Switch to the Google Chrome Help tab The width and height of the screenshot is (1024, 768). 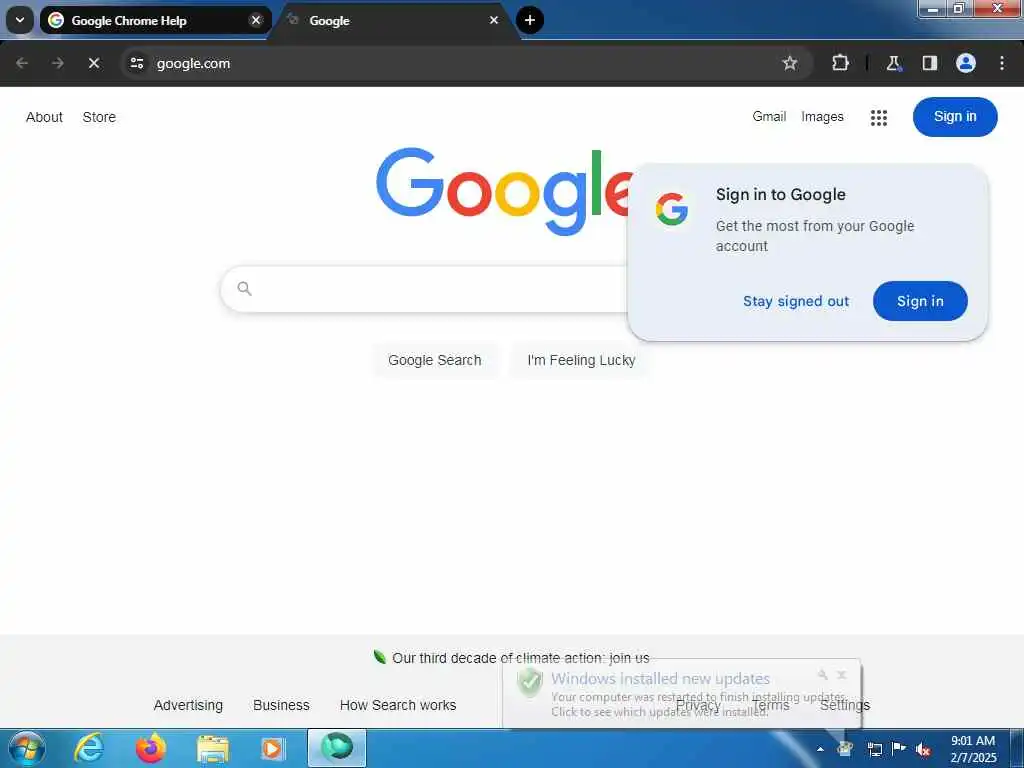(x=155, y=20)
